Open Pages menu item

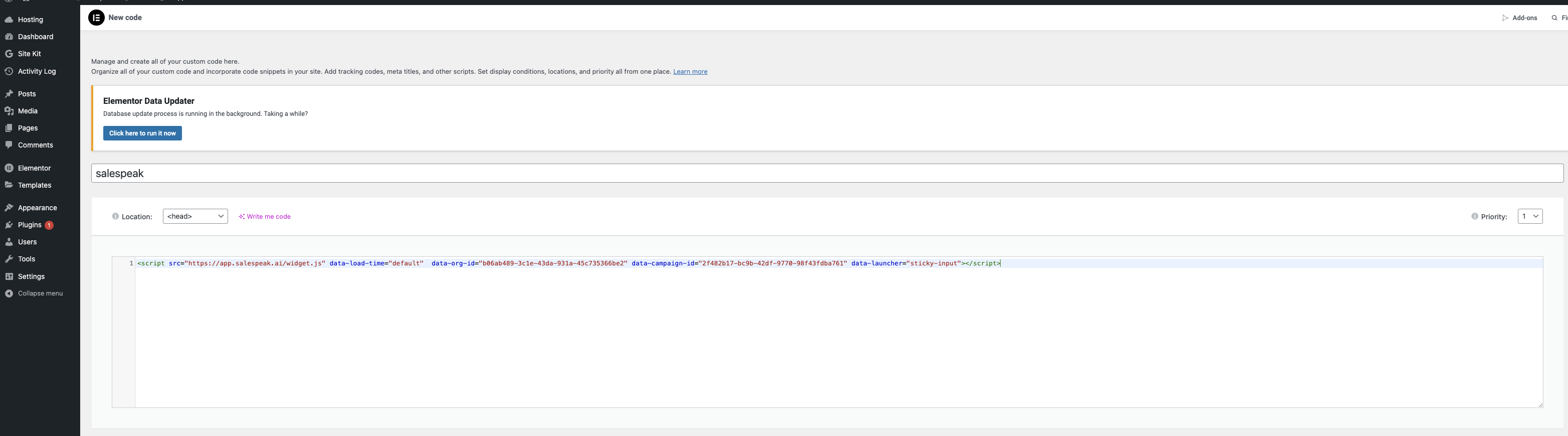[x=40, y=128]
